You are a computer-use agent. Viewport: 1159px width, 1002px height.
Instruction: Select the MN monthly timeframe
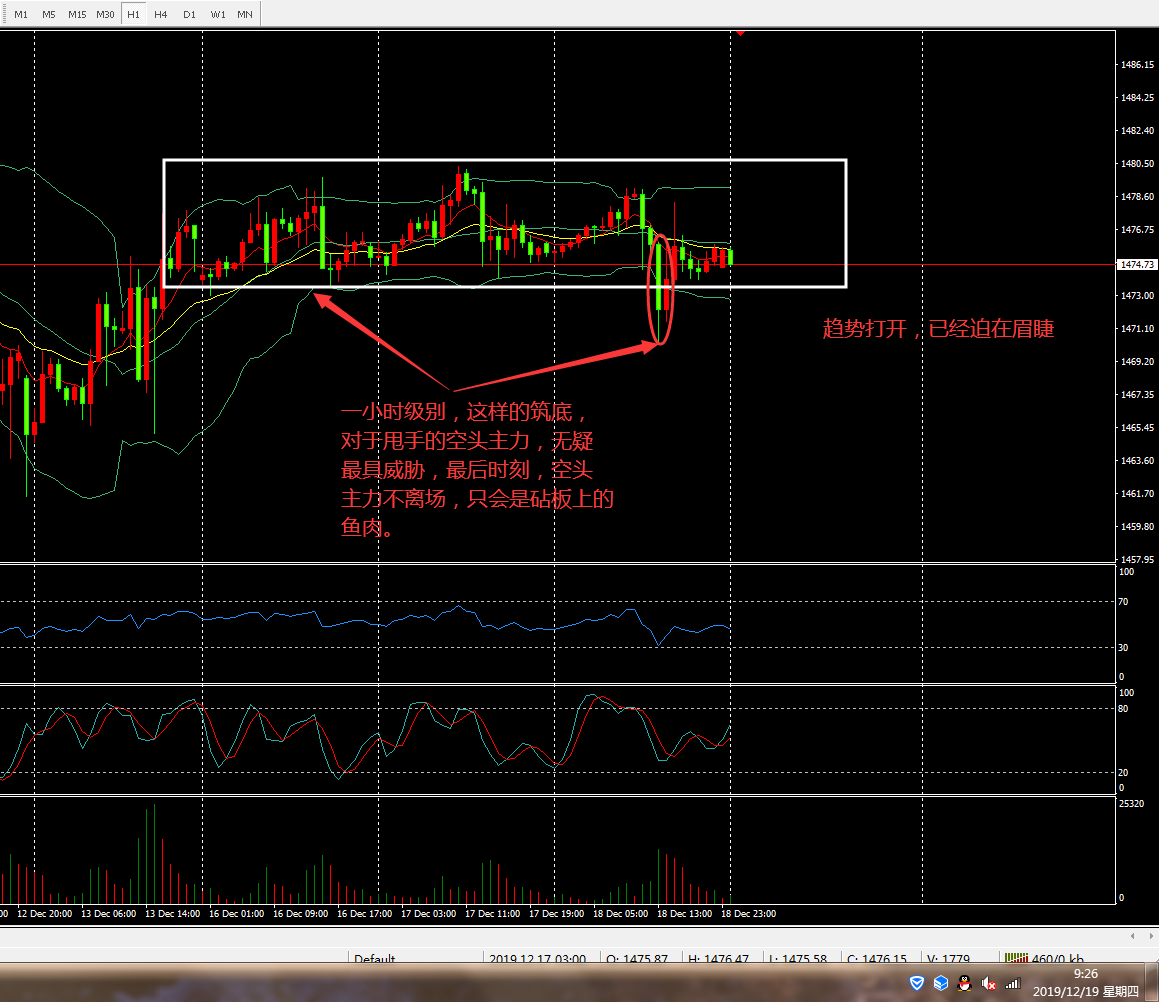click(x=245, y=15)
